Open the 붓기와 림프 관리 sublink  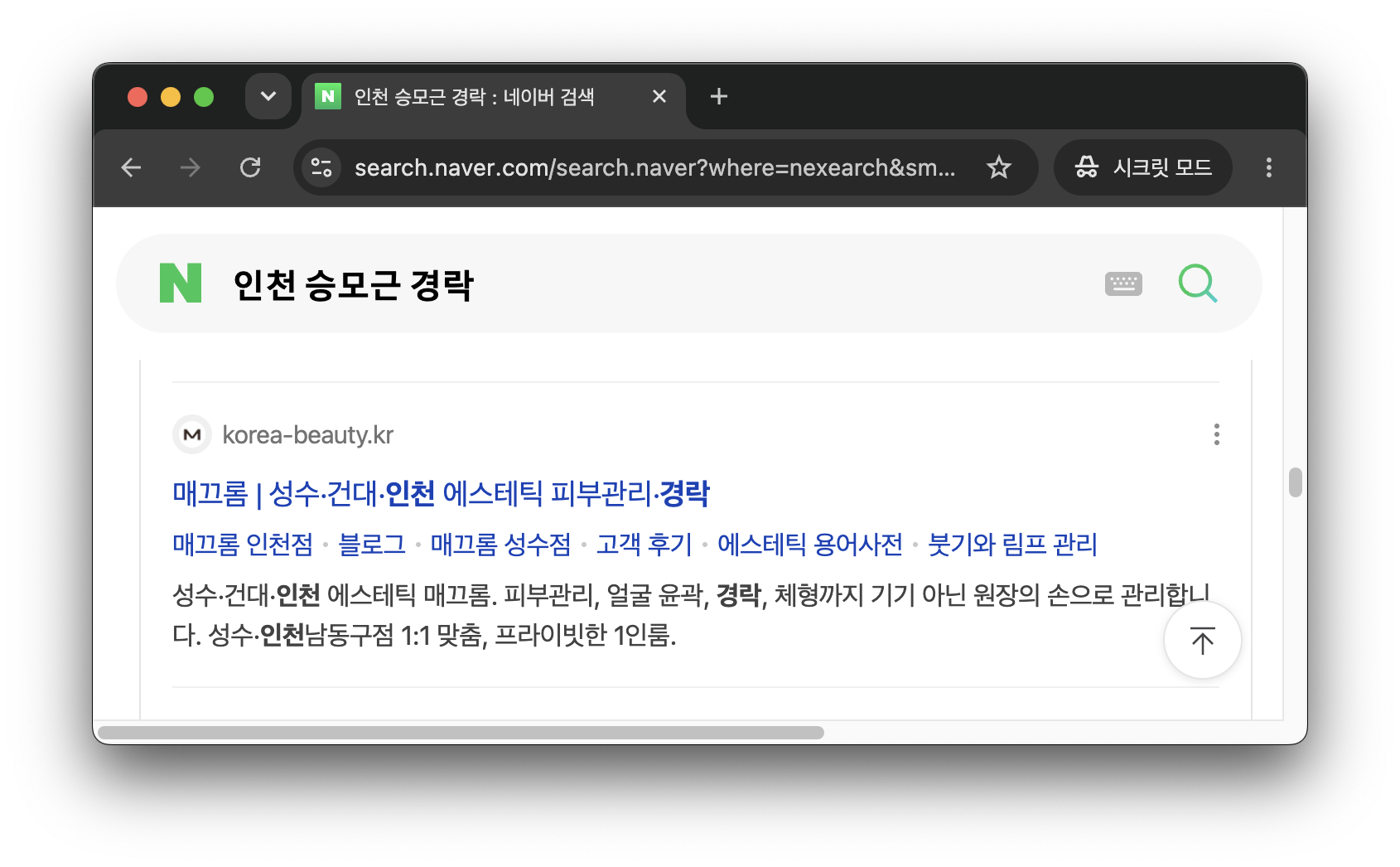[x=1012, y=545]
